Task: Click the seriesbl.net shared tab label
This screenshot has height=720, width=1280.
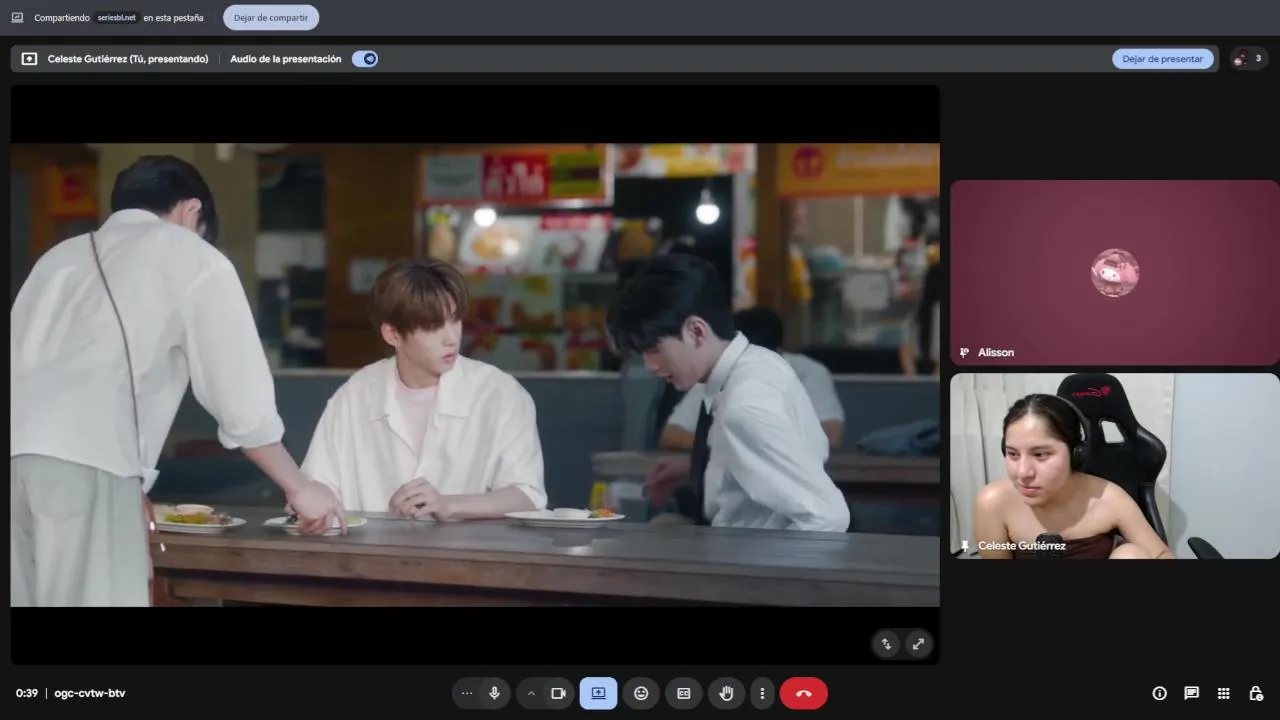Action: (x=116, y=17)
